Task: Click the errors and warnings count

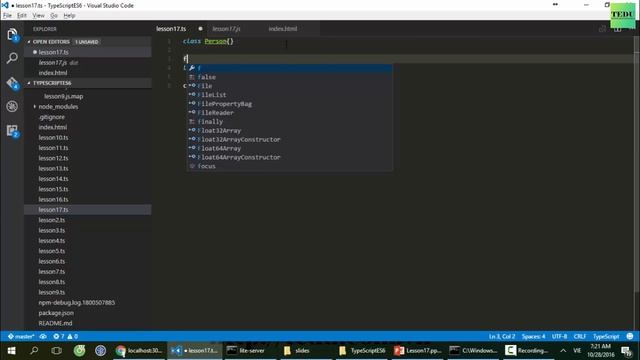Action: 65,337
